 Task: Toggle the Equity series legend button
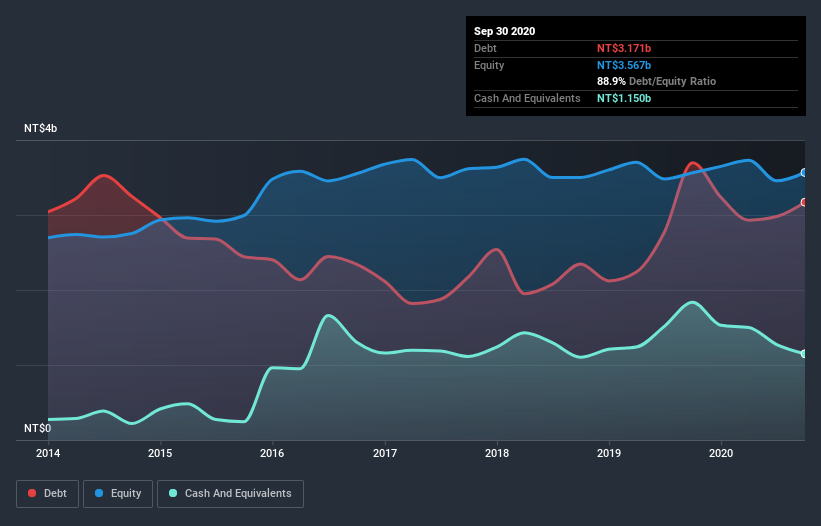pyautogui.click(x=118, y=494)
